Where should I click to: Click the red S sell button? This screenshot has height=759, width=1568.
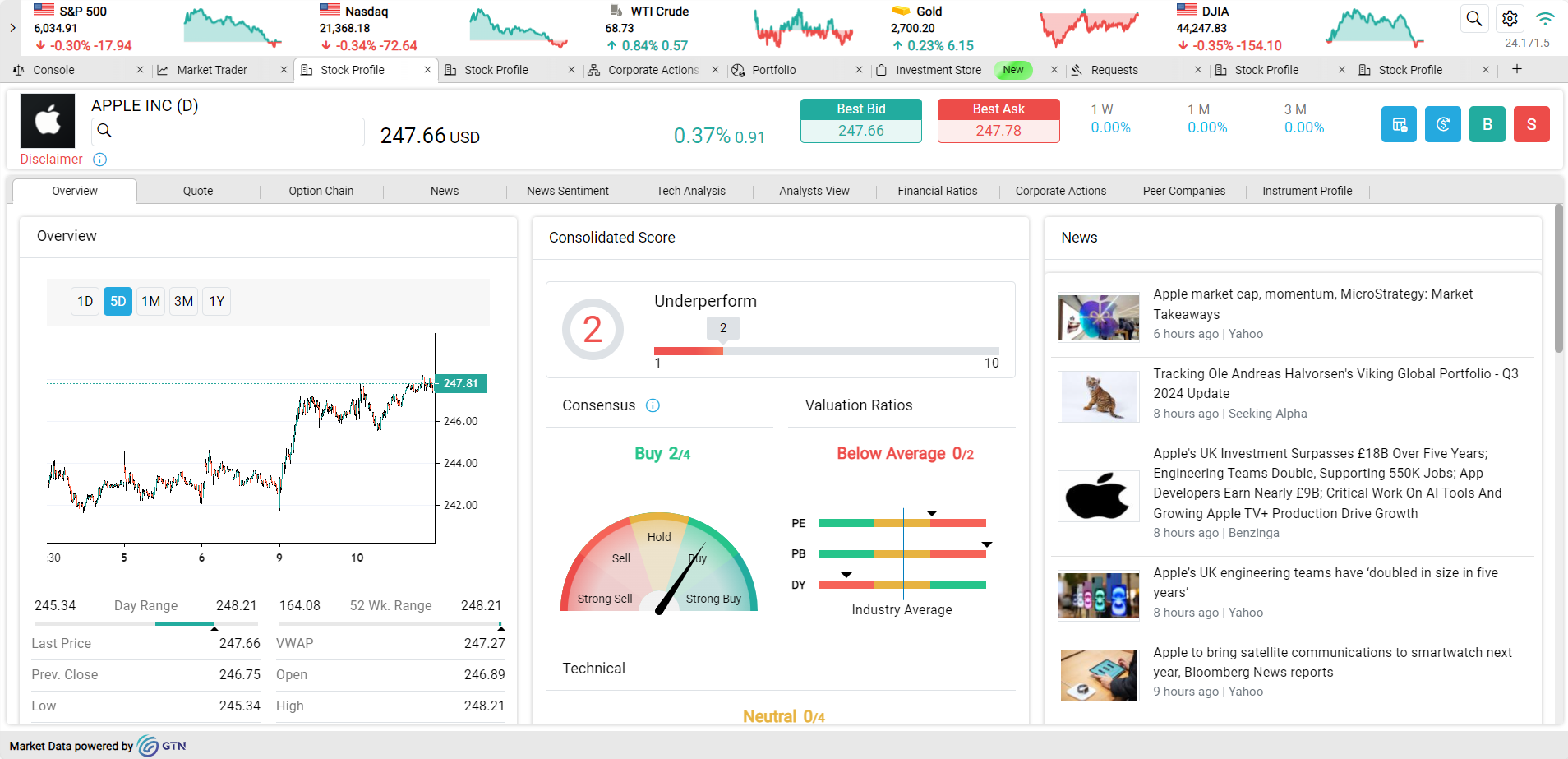1532,125
